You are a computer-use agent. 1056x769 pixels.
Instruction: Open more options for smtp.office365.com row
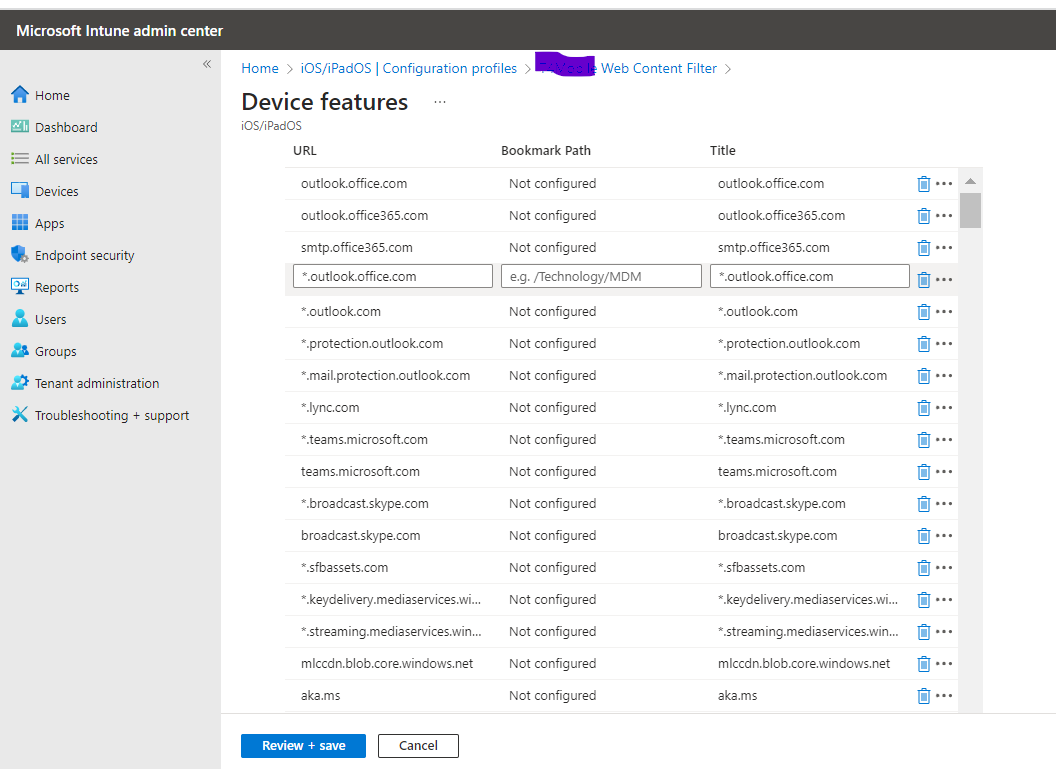point(944,247)
